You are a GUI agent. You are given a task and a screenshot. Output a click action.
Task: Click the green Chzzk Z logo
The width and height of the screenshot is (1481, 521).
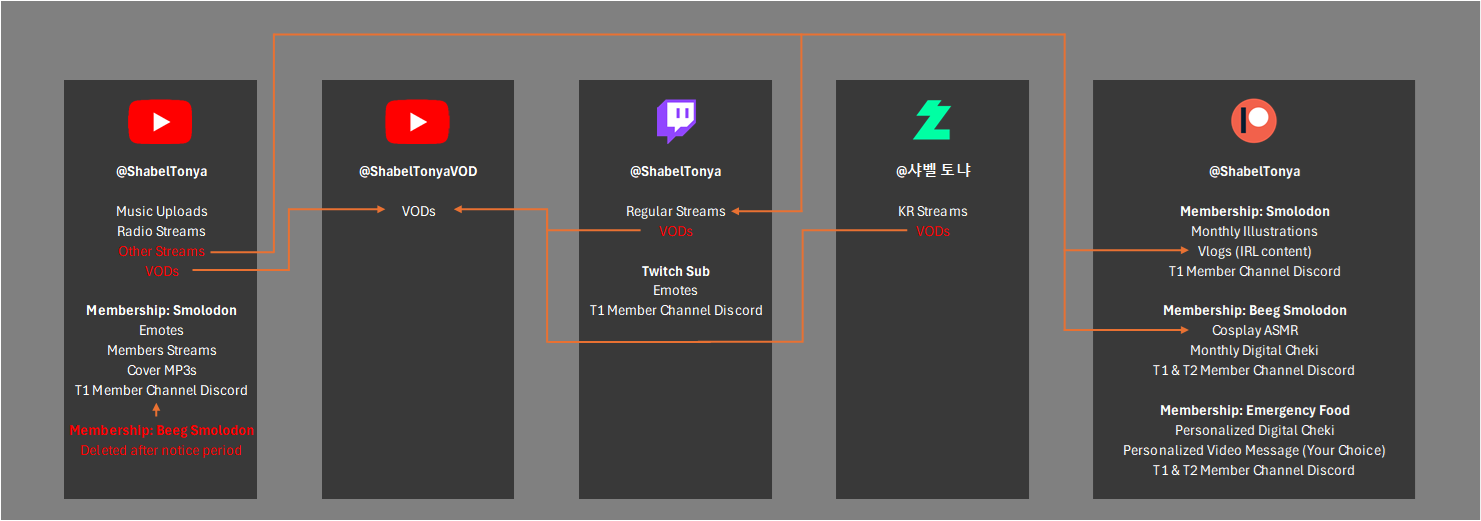(x=932, y=121)
